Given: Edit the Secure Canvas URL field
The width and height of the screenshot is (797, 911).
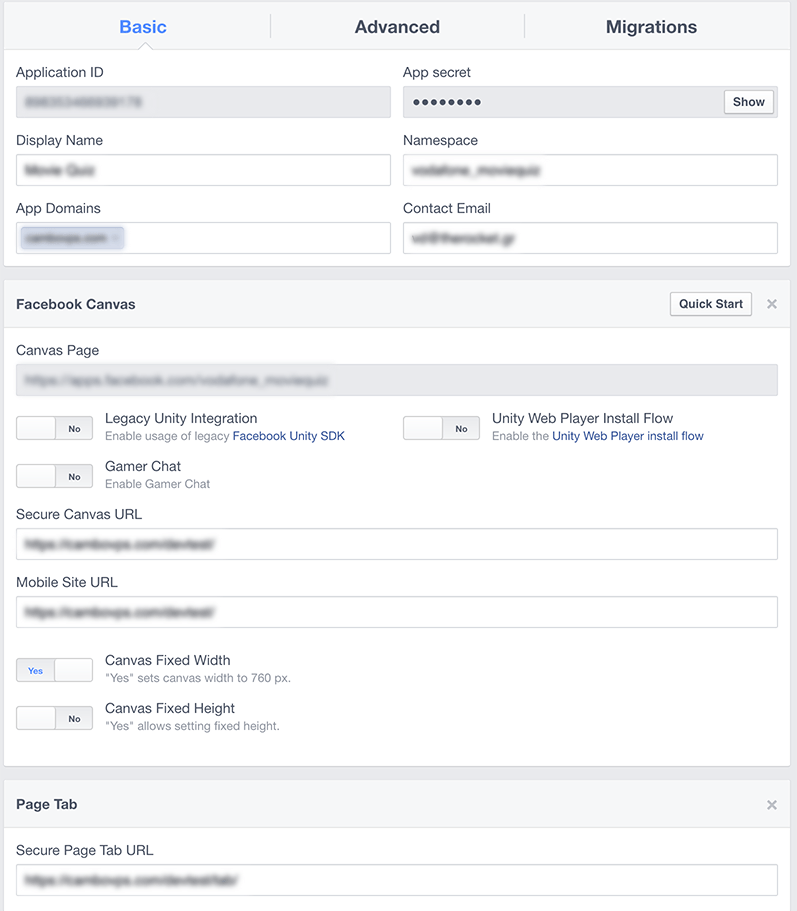Looking at the screenshot, I should coord(397,544).
